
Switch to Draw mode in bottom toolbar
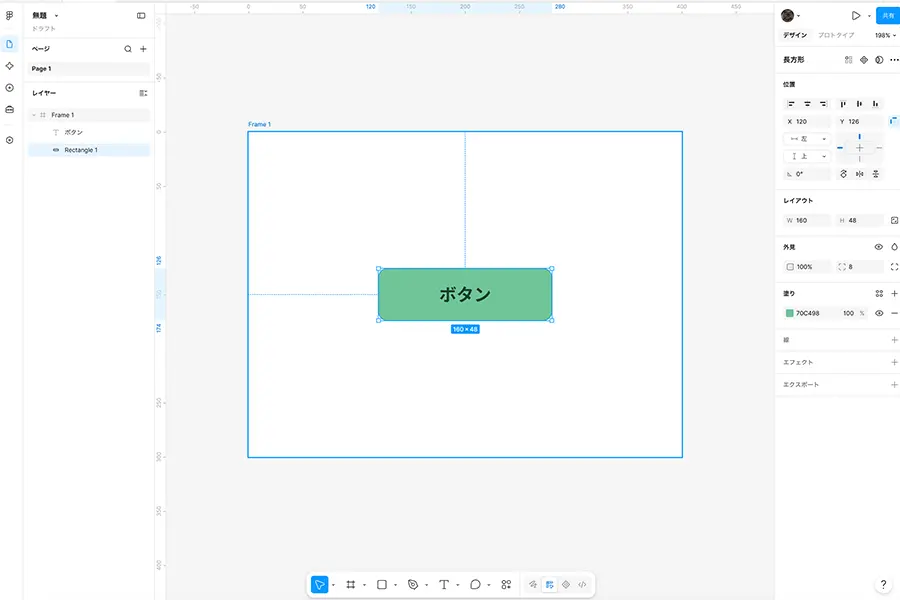click(x=533, y=584)
